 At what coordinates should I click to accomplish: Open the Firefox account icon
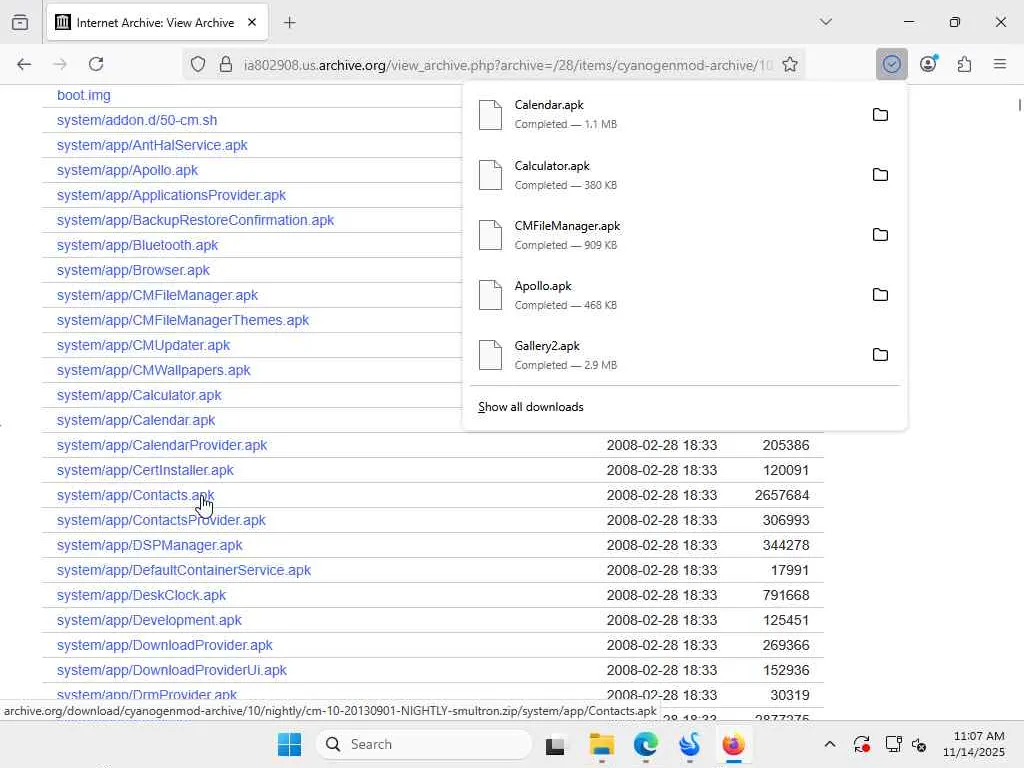tap(928, 64)
